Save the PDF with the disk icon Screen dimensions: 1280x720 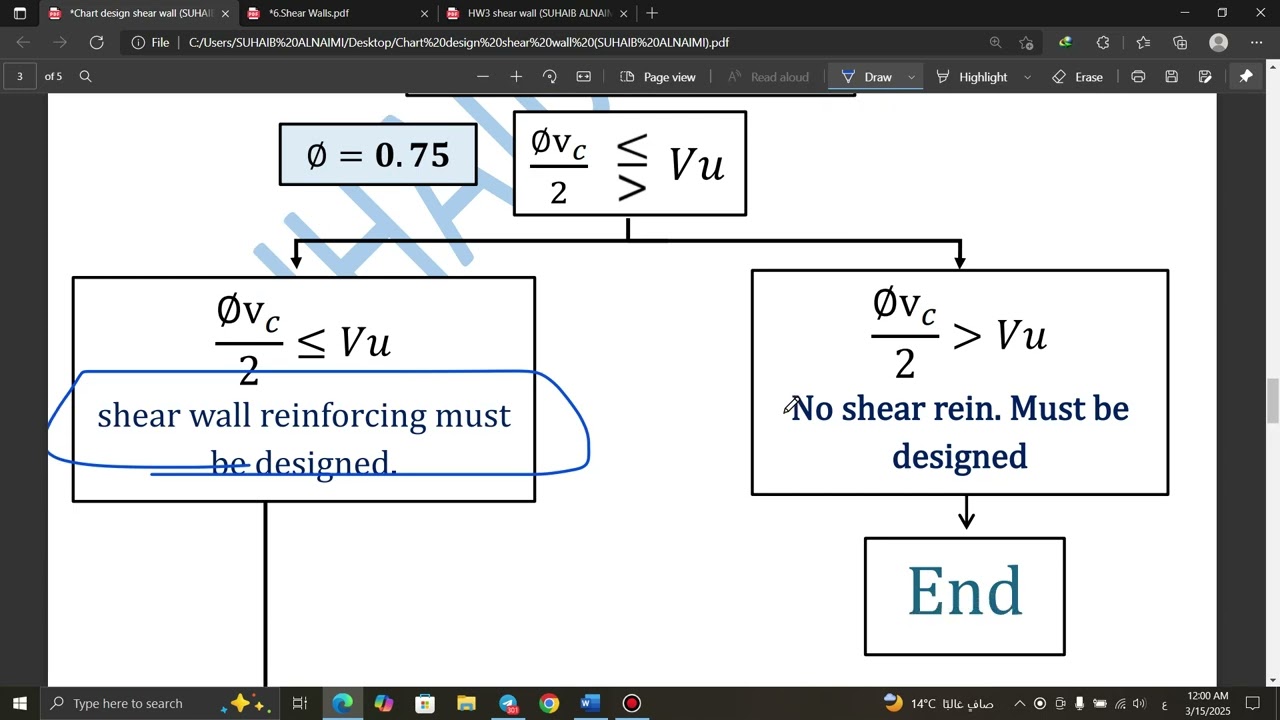1172,77
